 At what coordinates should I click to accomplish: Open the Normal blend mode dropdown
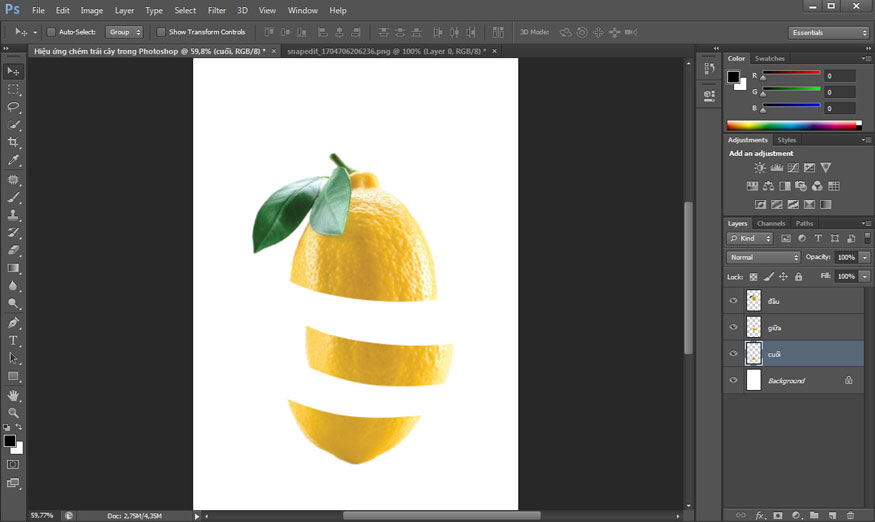[763, 257]
